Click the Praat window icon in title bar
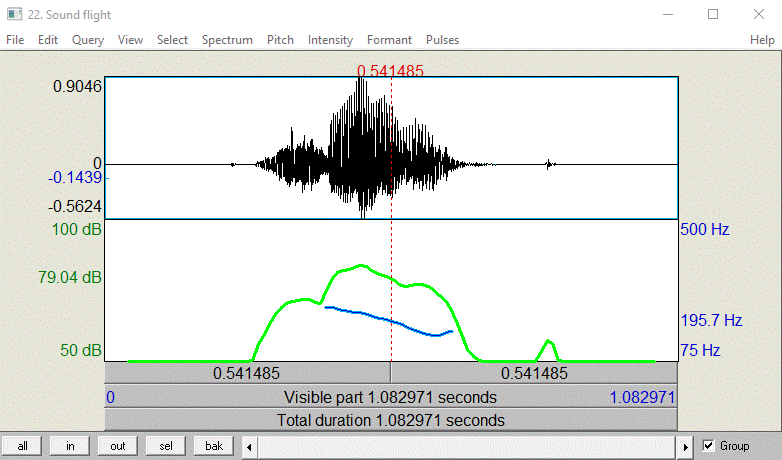Screen dimensions: 782x460 [x=14, y=14]
